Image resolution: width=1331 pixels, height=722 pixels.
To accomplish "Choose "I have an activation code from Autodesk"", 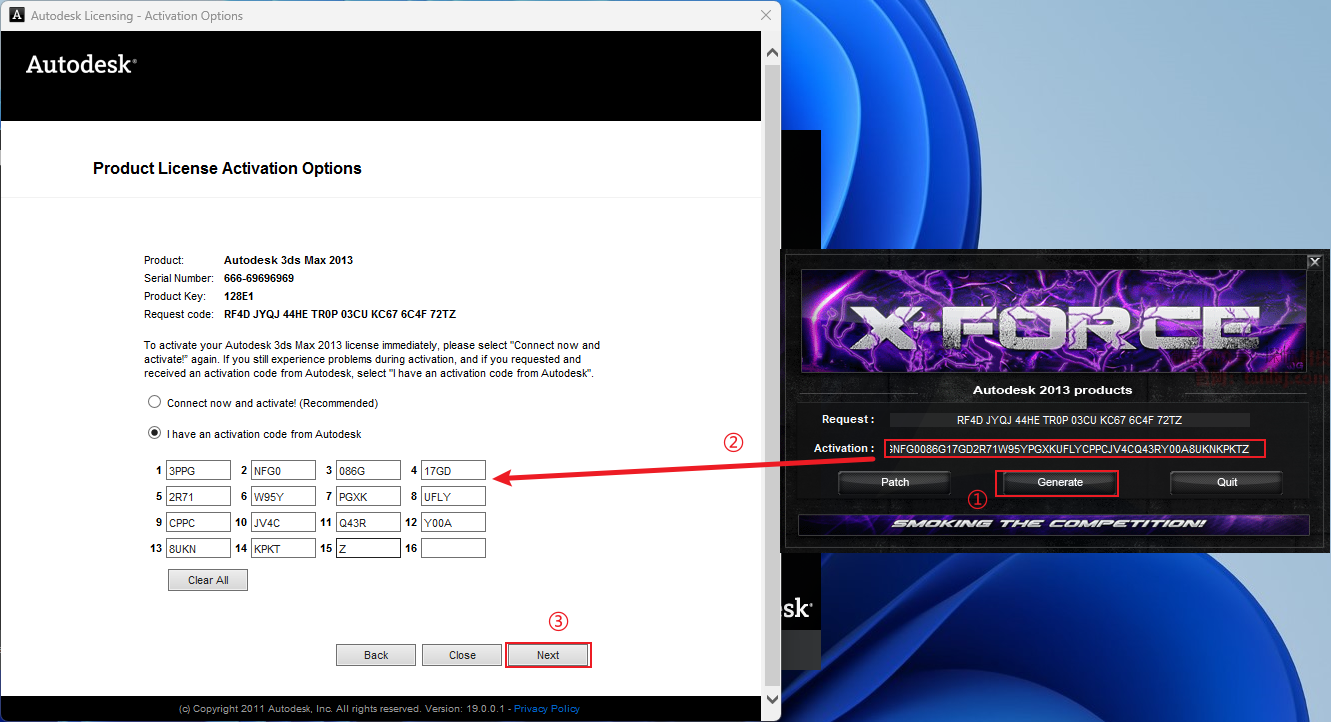I will [154, 434].
